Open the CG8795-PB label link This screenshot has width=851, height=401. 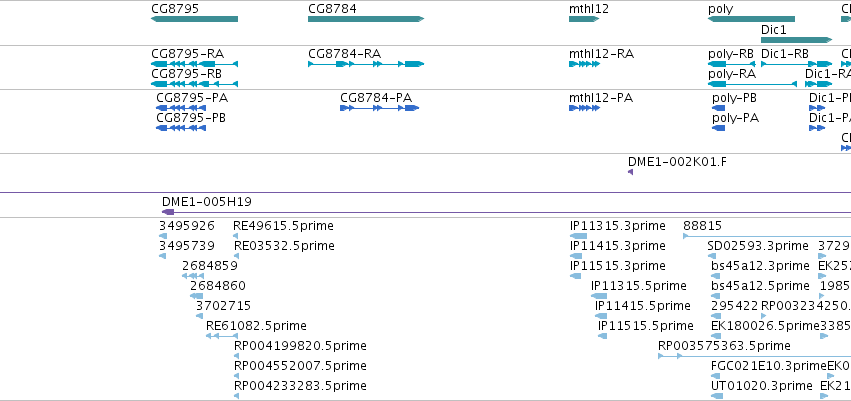click(x=191, y=118)
